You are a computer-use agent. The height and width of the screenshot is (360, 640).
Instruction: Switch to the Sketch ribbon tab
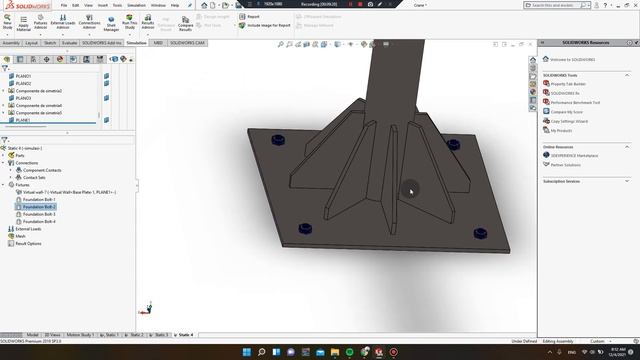point(50,43)
